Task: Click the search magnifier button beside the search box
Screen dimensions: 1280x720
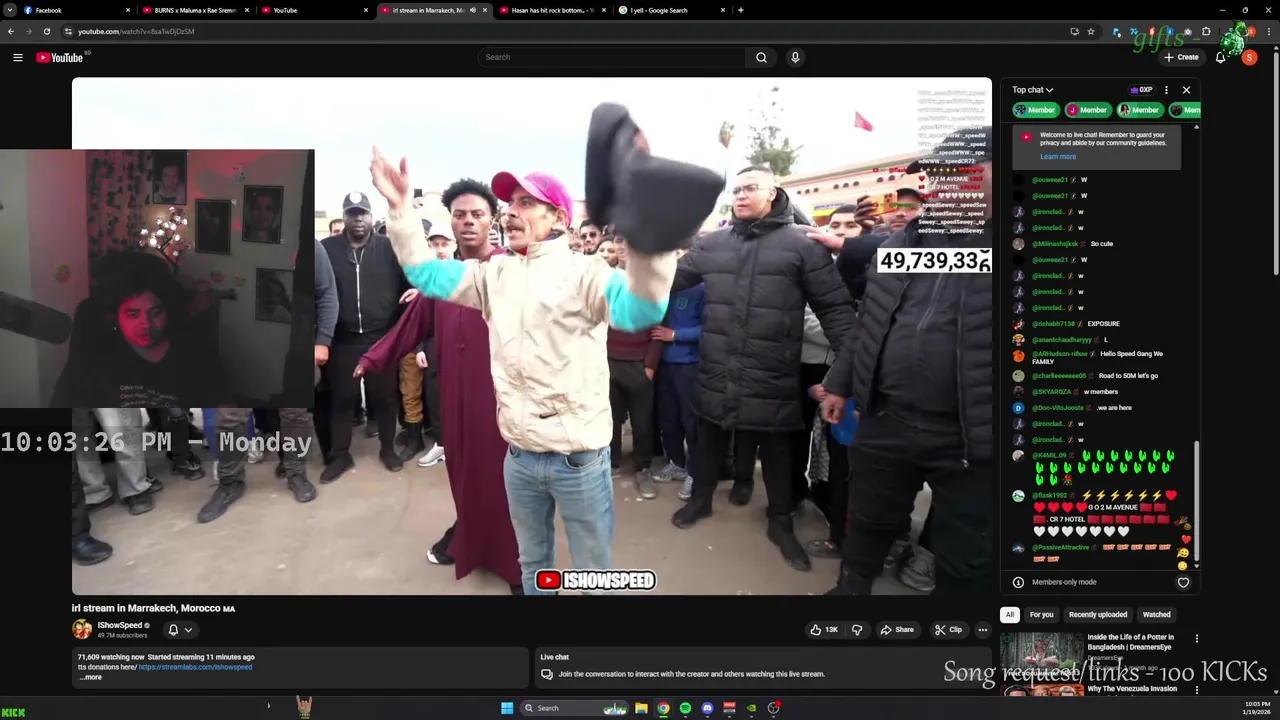Action: click(761, 57)
